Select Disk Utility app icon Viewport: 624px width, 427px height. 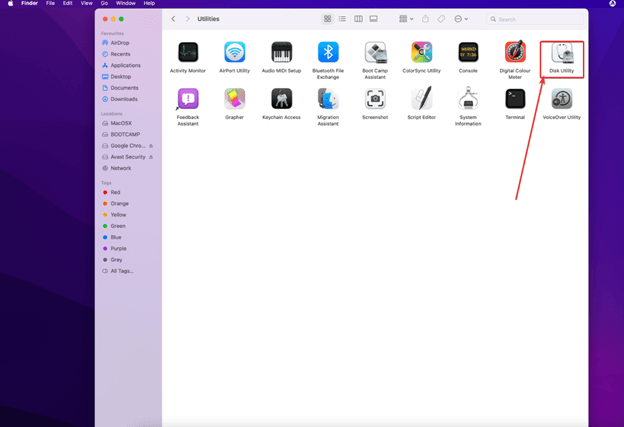(x=562, y=52)
